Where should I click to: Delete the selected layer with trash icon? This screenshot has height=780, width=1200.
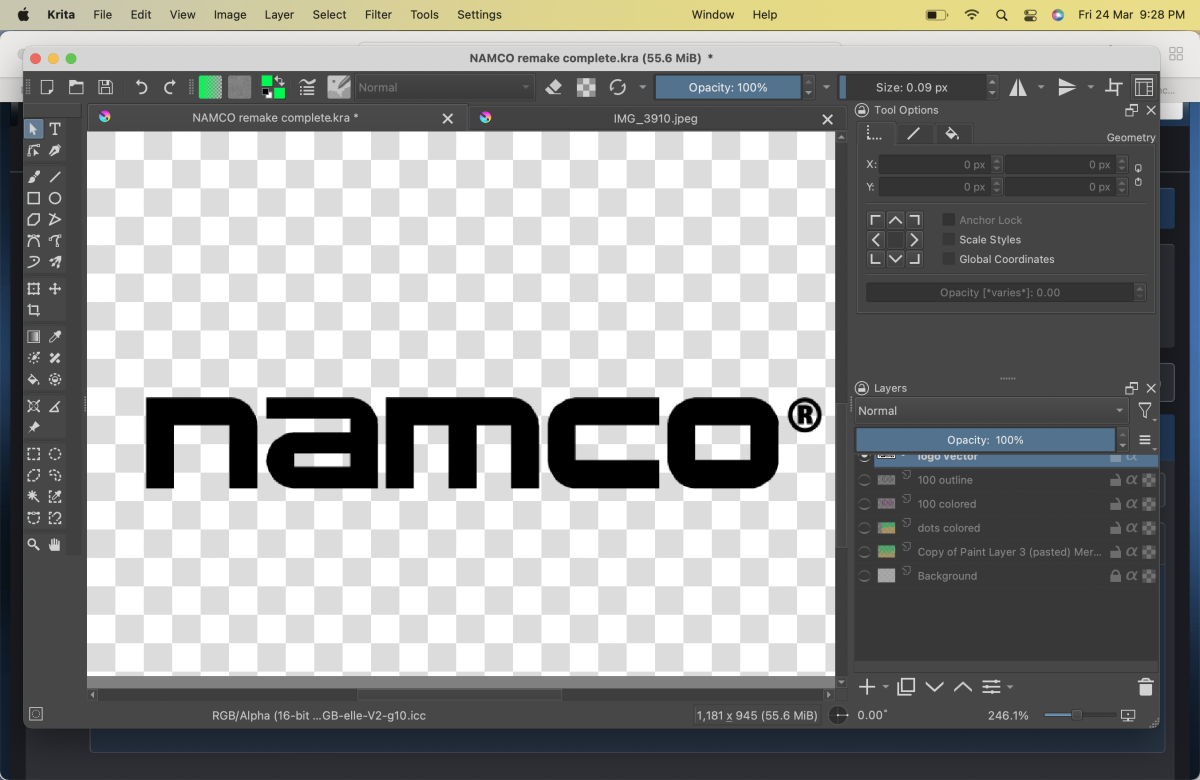click(x=1146, y=687)
